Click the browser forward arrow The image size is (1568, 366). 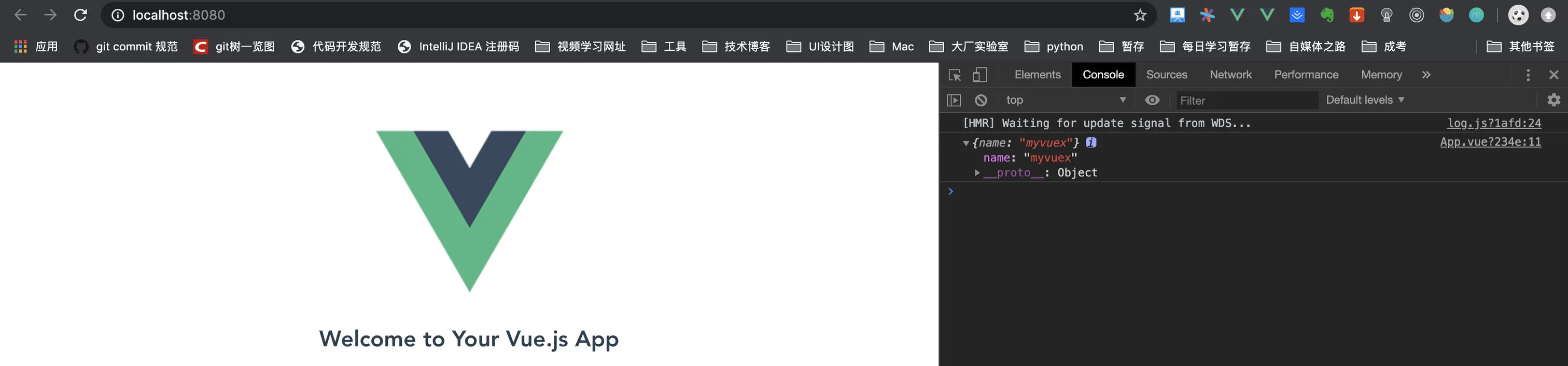(x=50, y=15)
